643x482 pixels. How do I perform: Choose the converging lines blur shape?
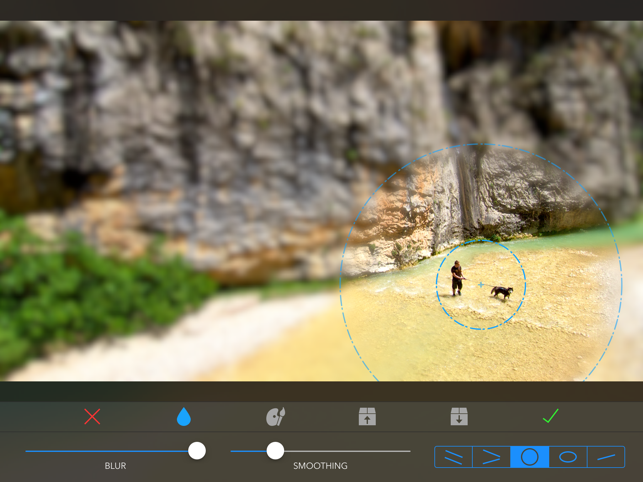pyautogui.click(x=491, y=457)
